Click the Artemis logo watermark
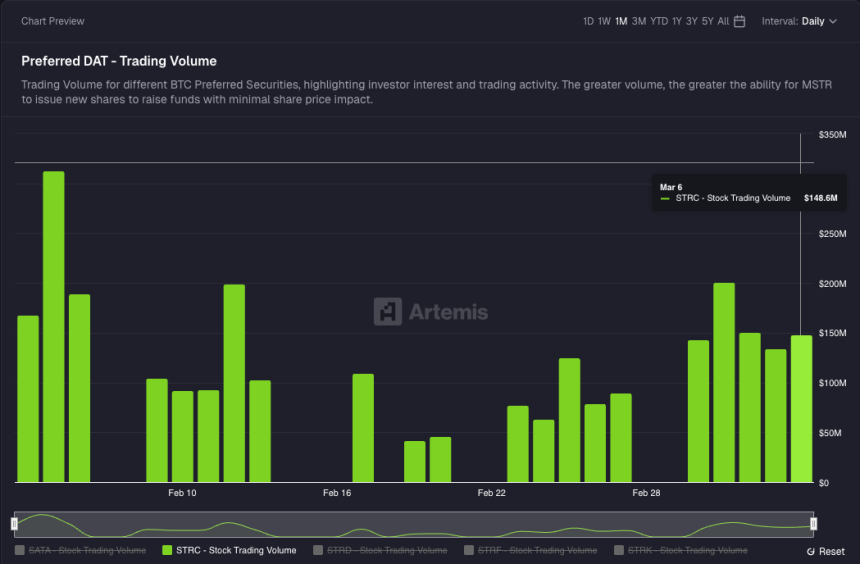860x564 pixels. [431, 311]
